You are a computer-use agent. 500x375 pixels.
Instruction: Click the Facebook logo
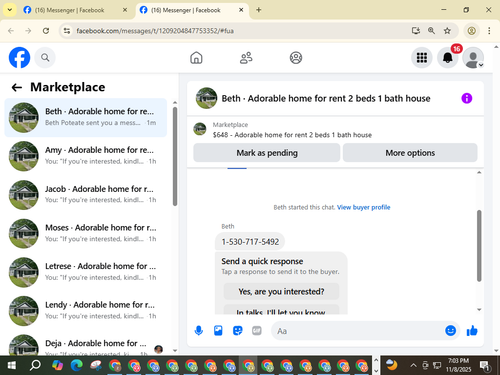coord(19,58)
